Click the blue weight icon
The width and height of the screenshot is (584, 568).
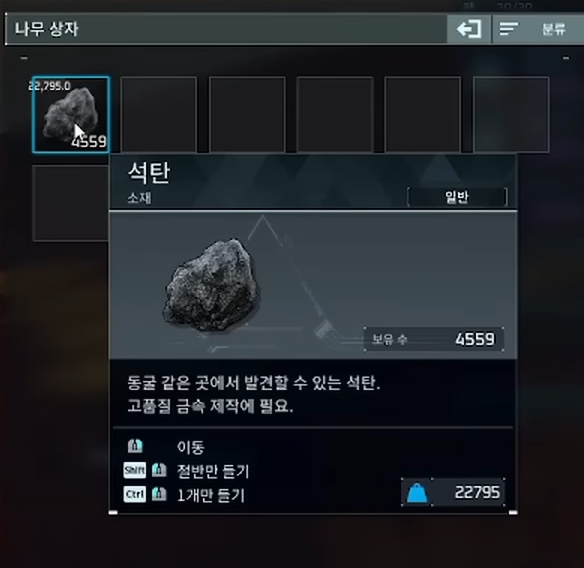417,493
